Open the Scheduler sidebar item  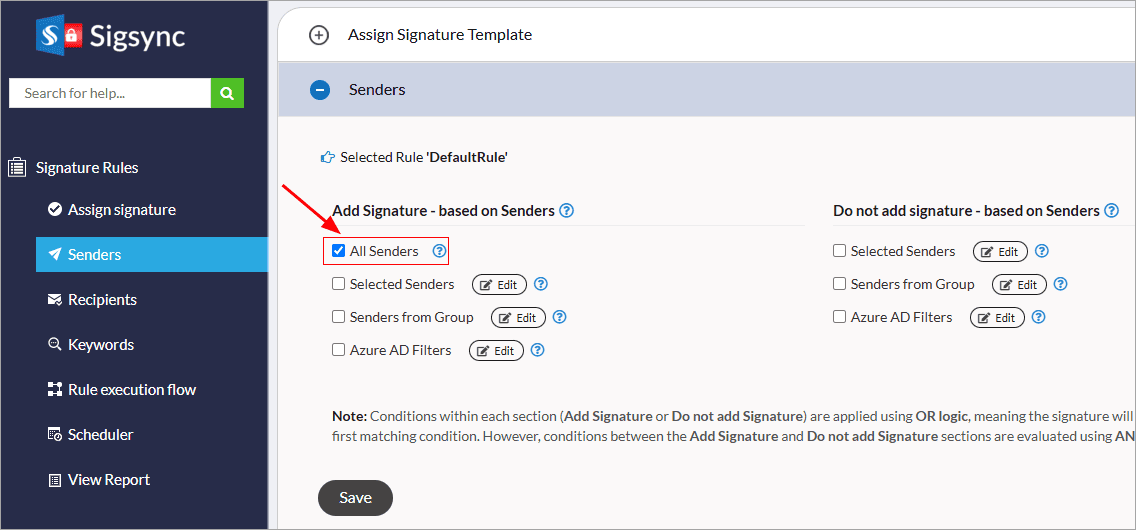[x=100, y=435]
